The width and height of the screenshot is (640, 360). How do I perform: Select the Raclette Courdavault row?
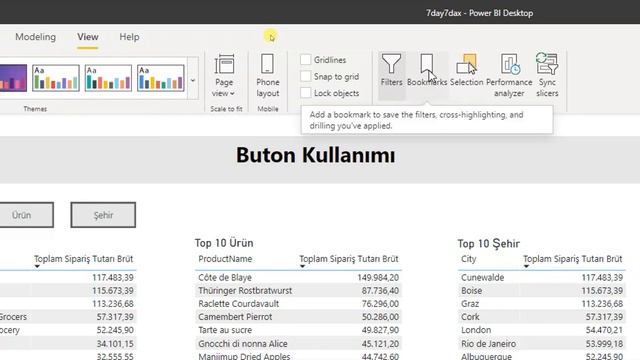click(298, 304)
